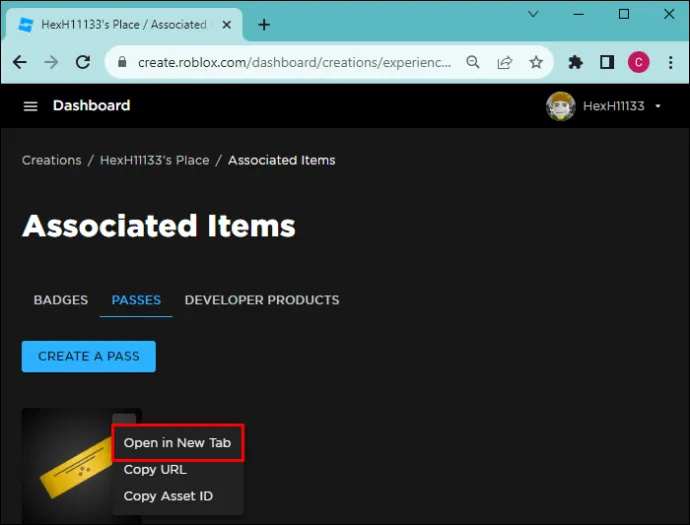The width and height of the screenshot is (690, 525).
Task: Open the Extensions puzzle icon
Action: point(575,62)
